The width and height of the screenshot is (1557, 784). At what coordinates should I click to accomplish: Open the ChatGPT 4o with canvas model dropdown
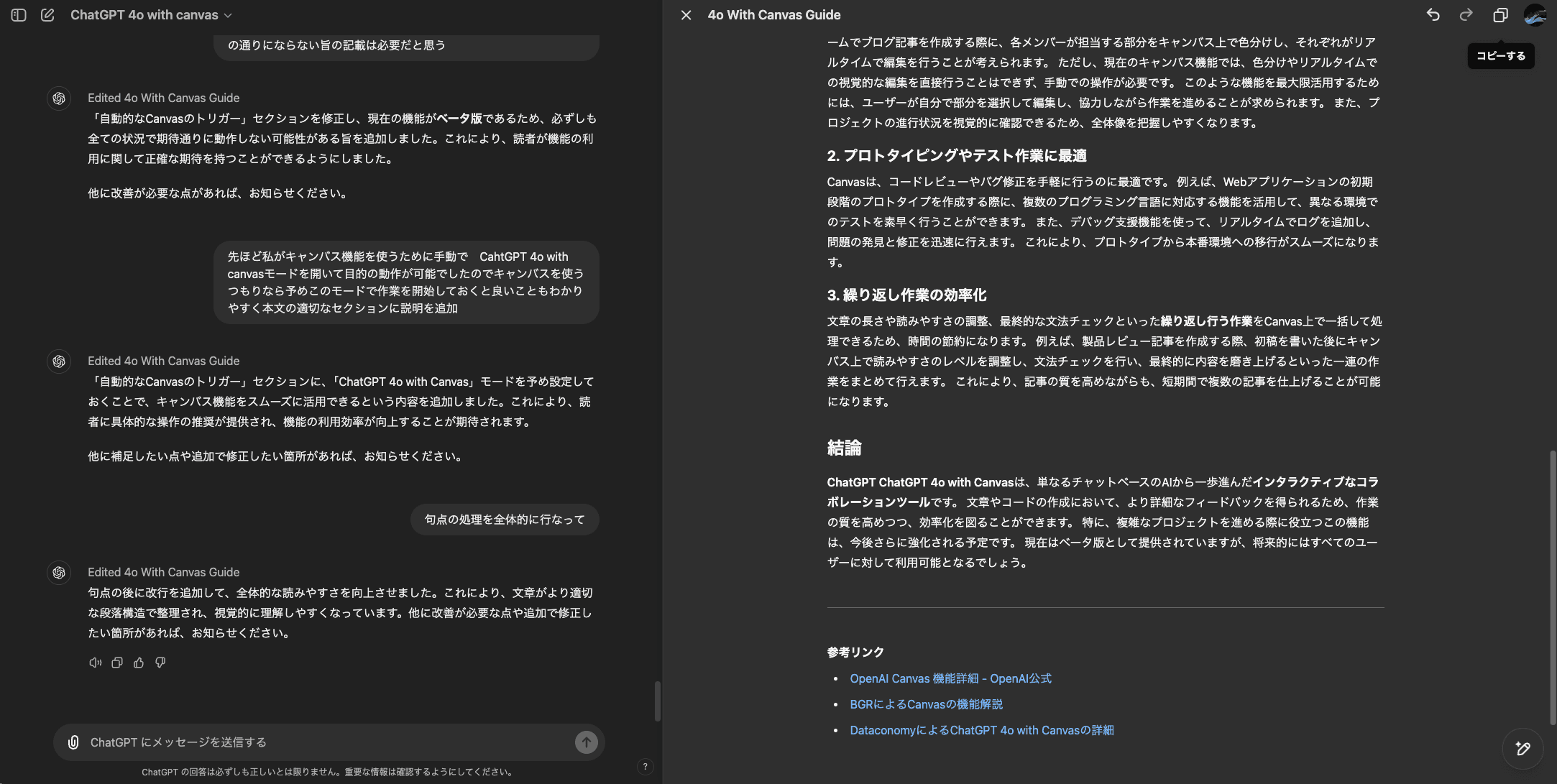[151, 15]
